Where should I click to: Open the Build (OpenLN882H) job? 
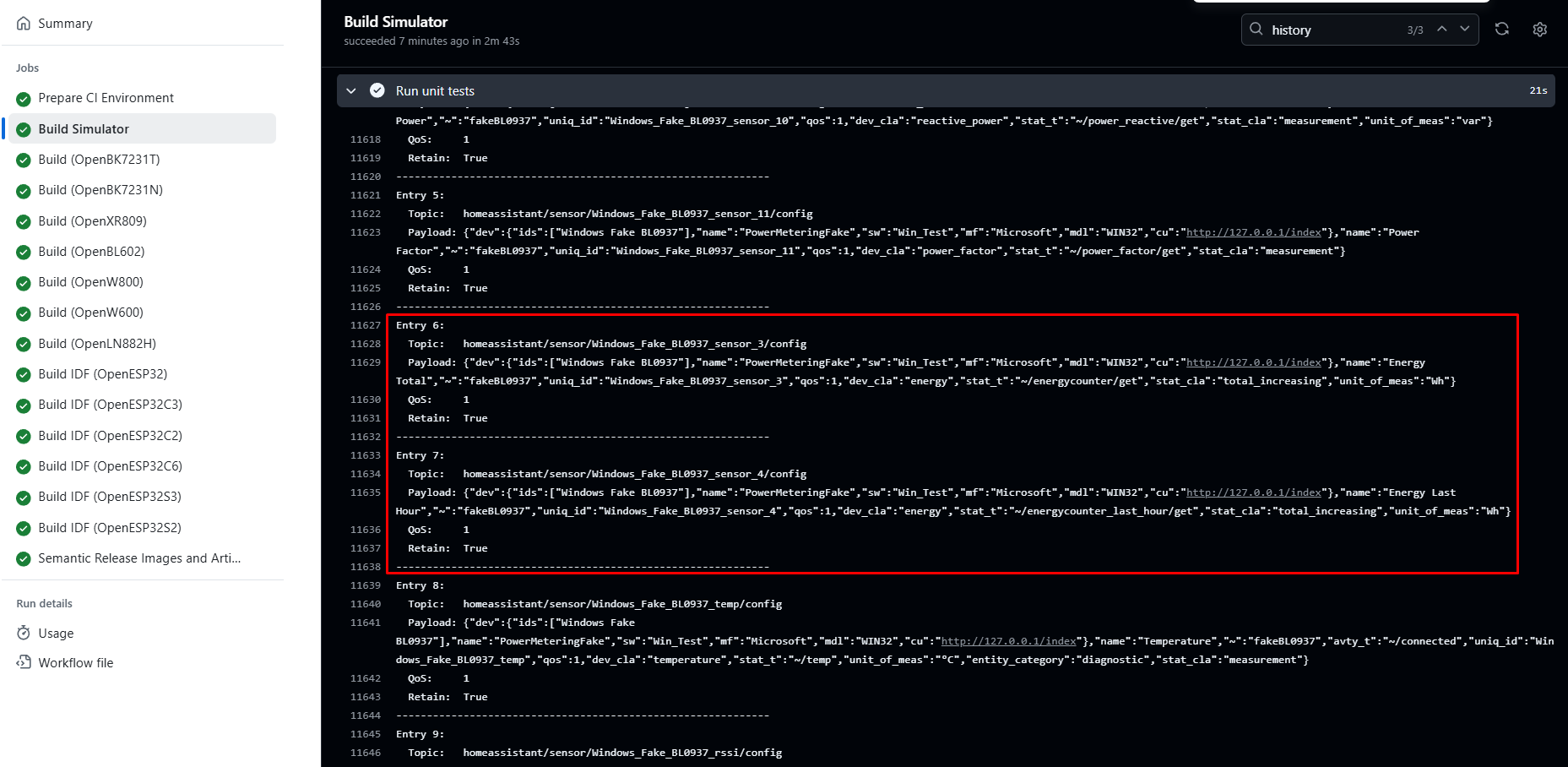coord(97,344)
